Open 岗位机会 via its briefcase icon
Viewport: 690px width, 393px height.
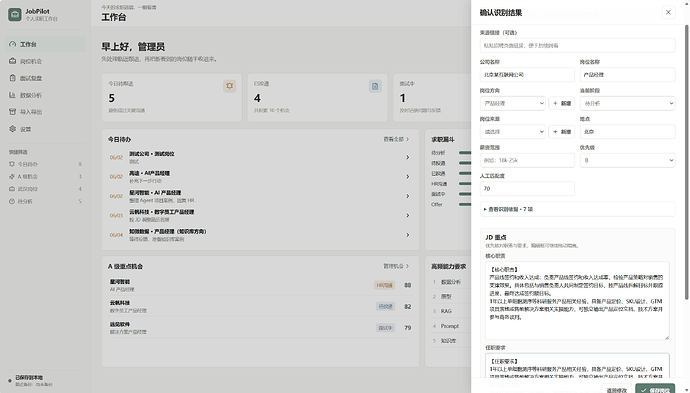[12, 61]
